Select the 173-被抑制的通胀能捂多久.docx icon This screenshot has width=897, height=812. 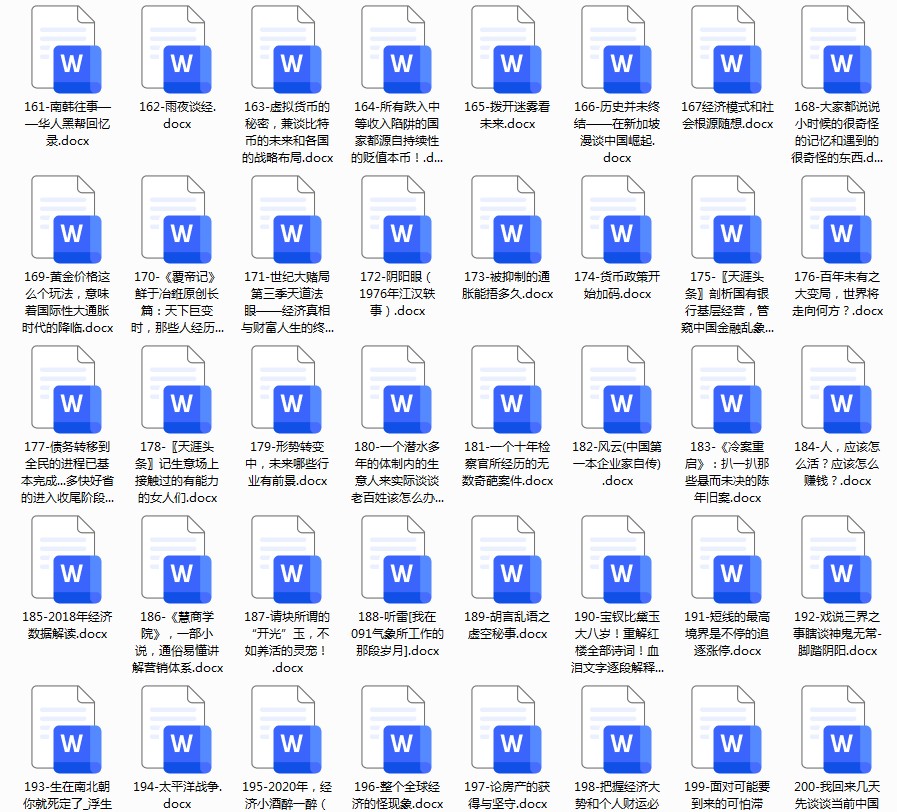click(x=506, y=219)
